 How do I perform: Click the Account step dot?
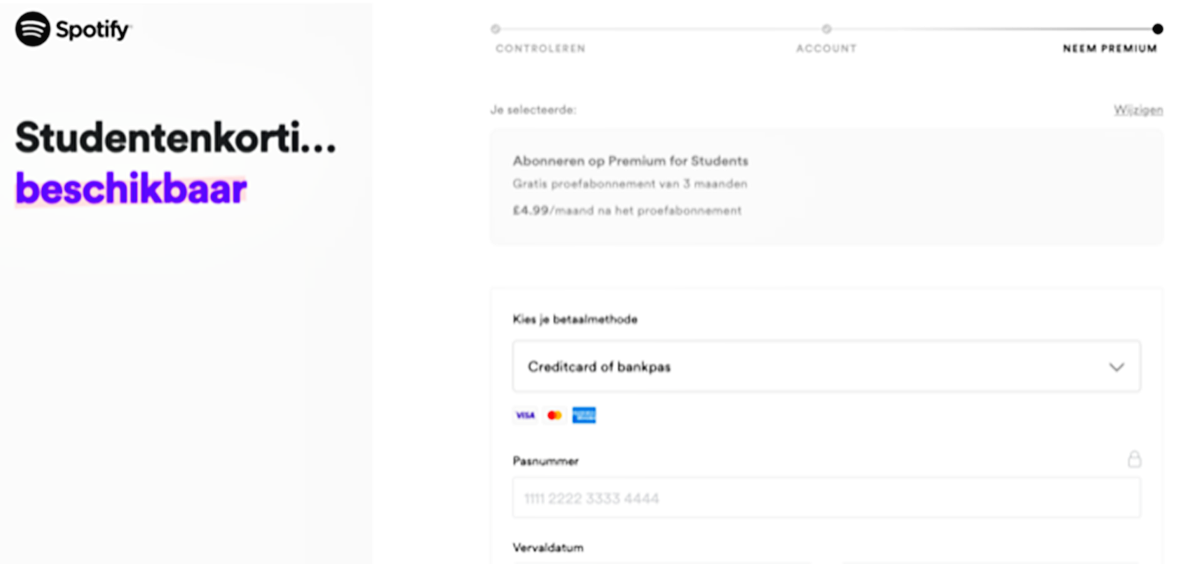pos(826,29)
